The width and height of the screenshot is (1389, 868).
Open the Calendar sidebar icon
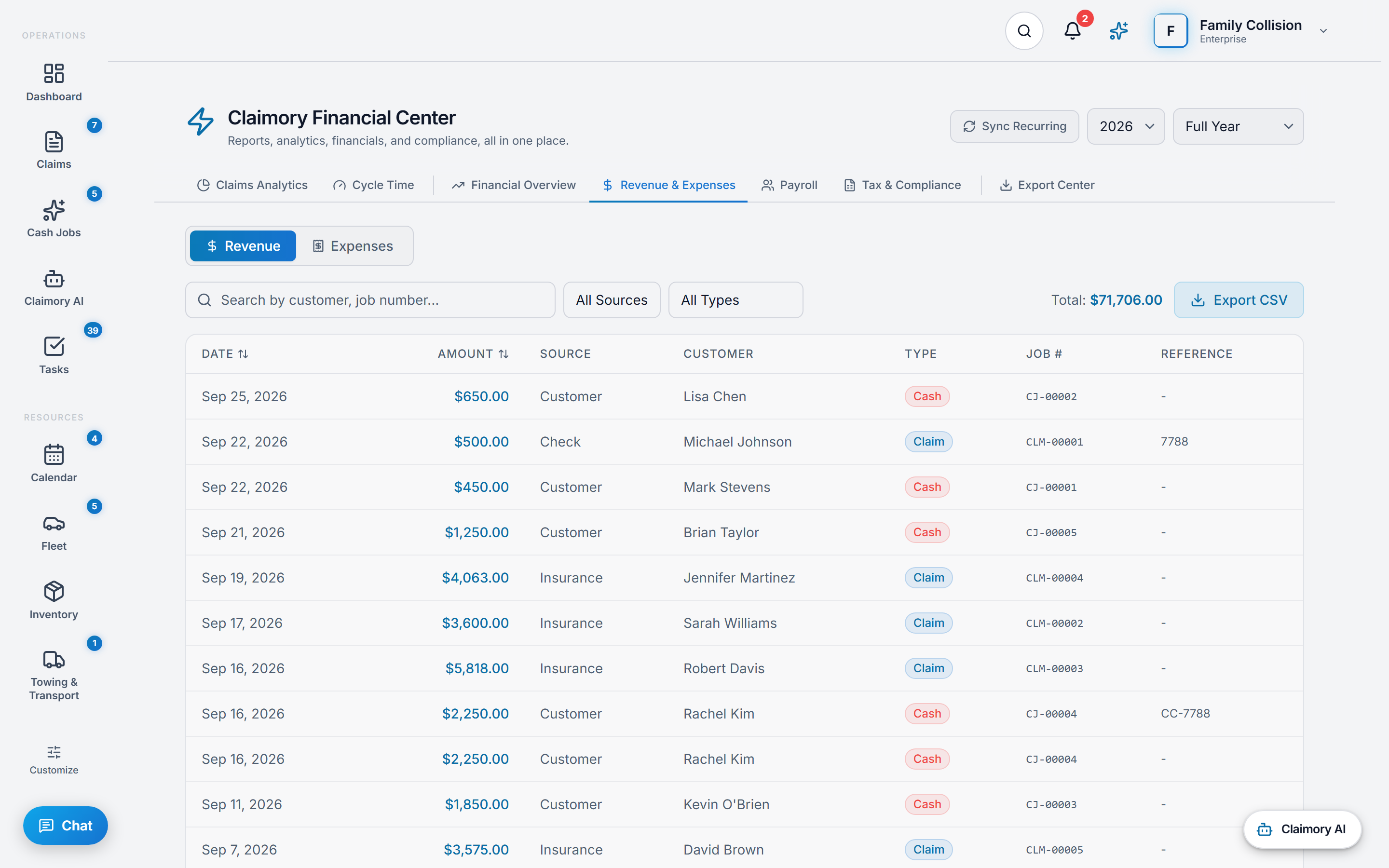pyautogui.click(x=54, y=455)
